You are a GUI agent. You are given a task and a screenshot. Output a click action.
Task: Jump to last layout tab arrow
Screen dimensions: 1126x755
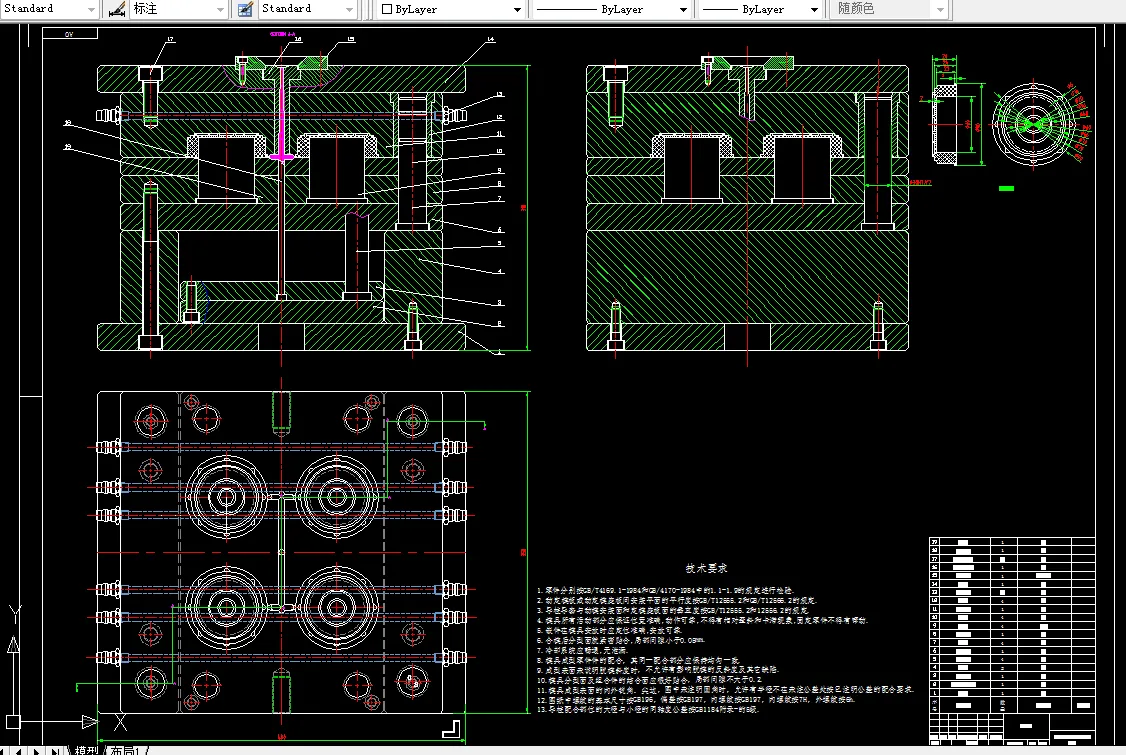click(x=55, y=751)
